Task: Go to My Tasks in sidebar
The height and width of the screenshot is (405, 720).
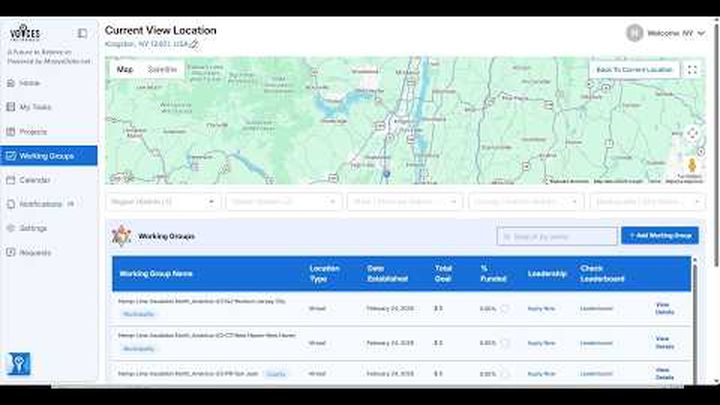Action: coord(35,107)
